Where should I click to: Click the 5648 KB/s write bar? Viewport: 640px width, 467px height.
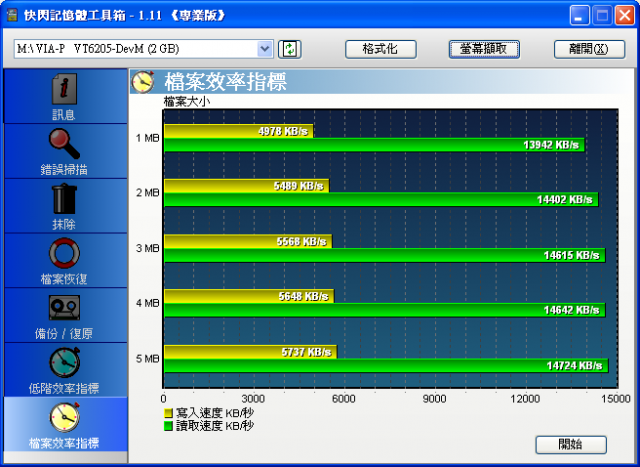tap(249, 296)
